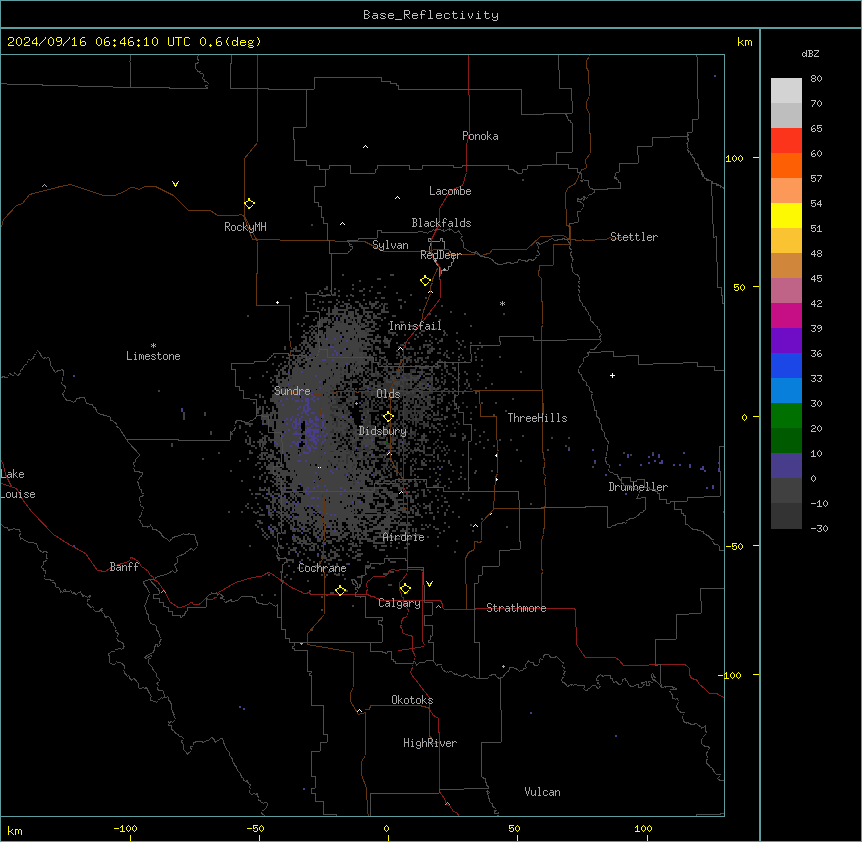This screenshot has width=862, height=842.
Task: Select the purple 39-36 dBZ legend swatch
Action: (x=786, y=341)
